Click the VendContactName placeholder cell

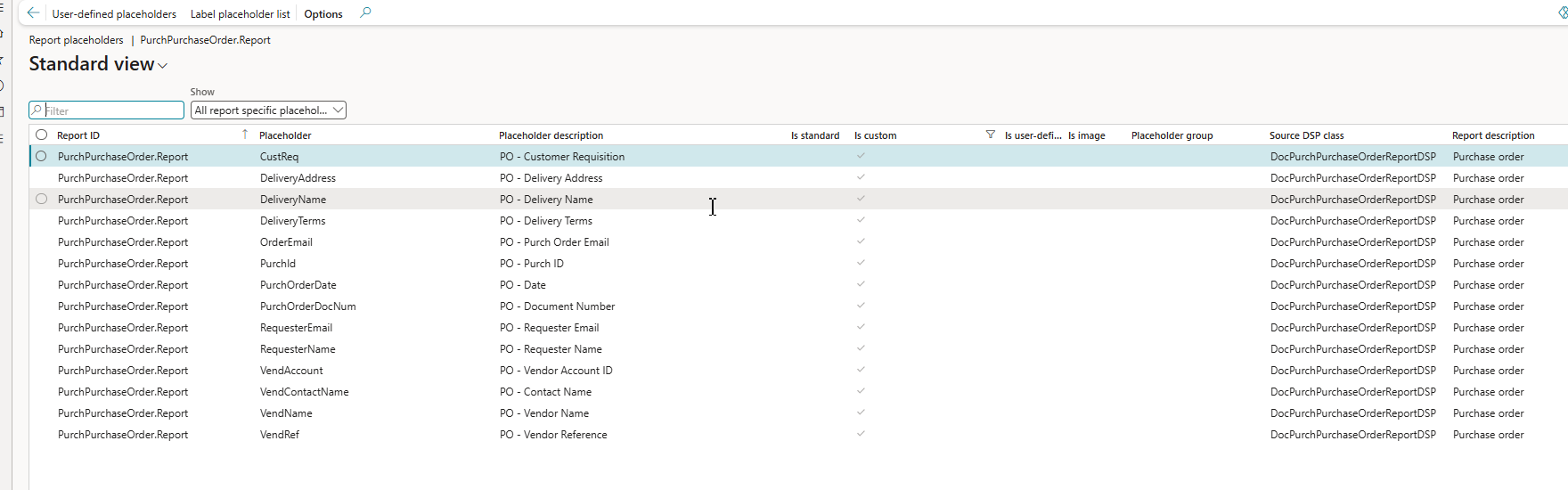coord(304,392)
